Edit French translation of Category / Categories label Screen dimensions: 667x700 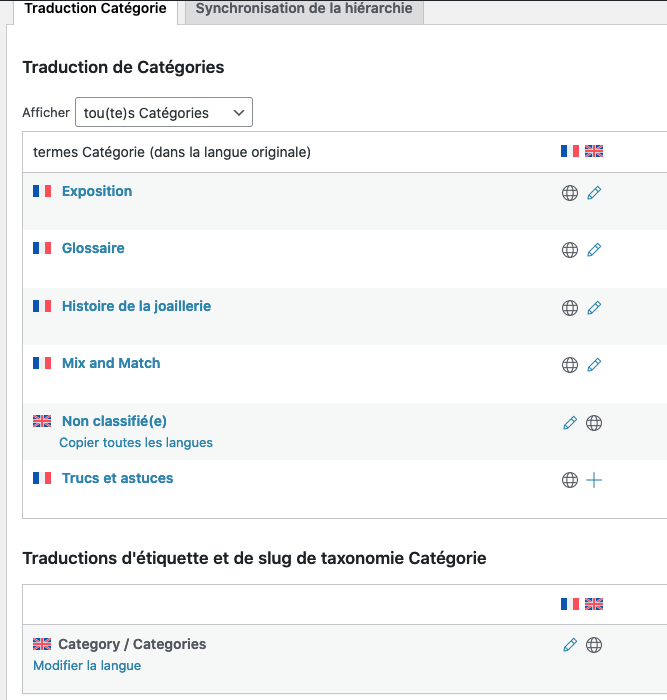click(570, 645)
